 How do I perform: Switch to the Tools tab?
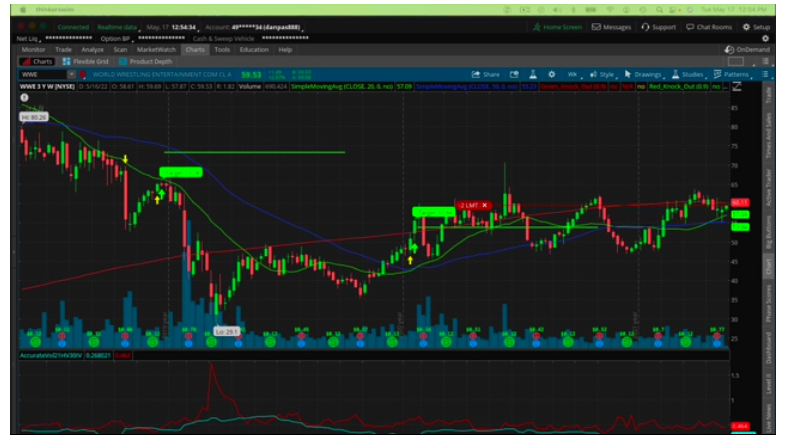222,49
